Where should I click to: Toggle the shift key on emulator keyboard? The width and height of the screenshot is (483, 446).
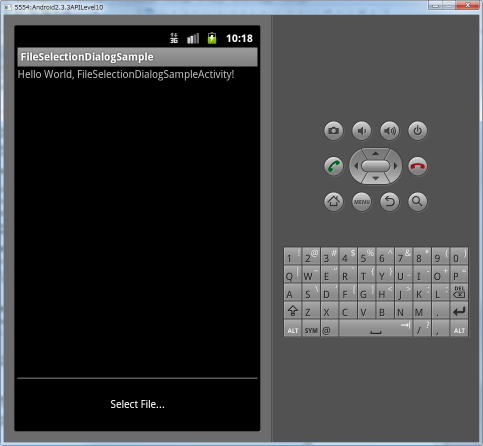[x=293, y=311]
